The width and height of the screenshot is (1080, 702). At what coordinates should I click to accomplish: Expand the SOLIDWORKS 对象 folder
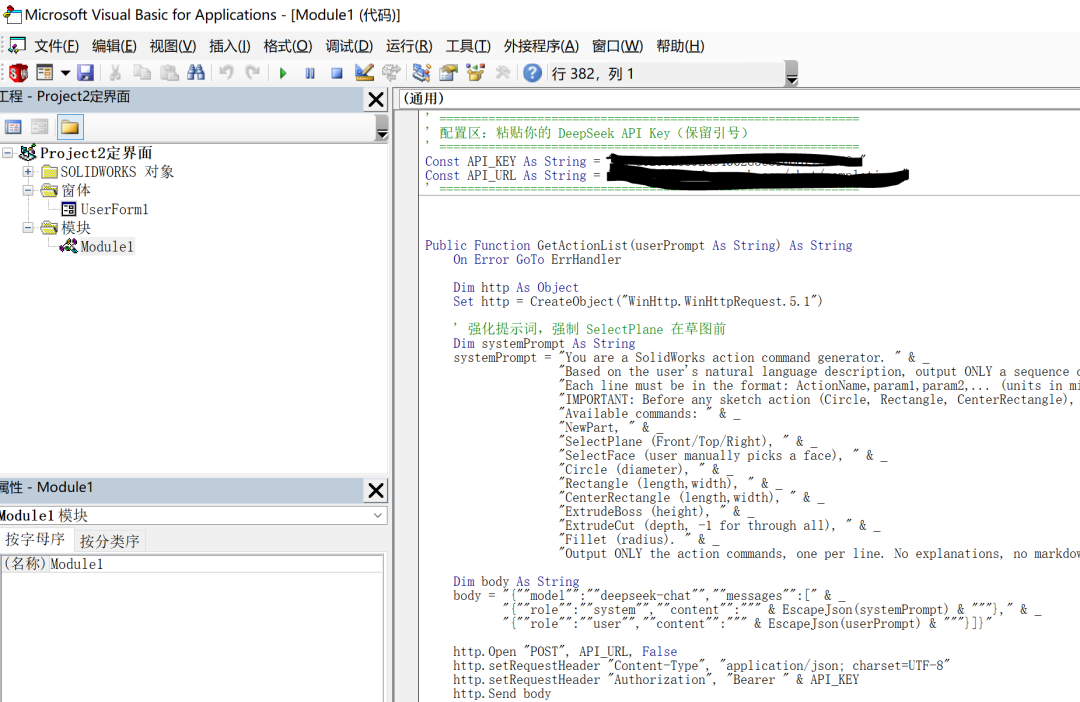pyautogui.click(x=28, y=172)
